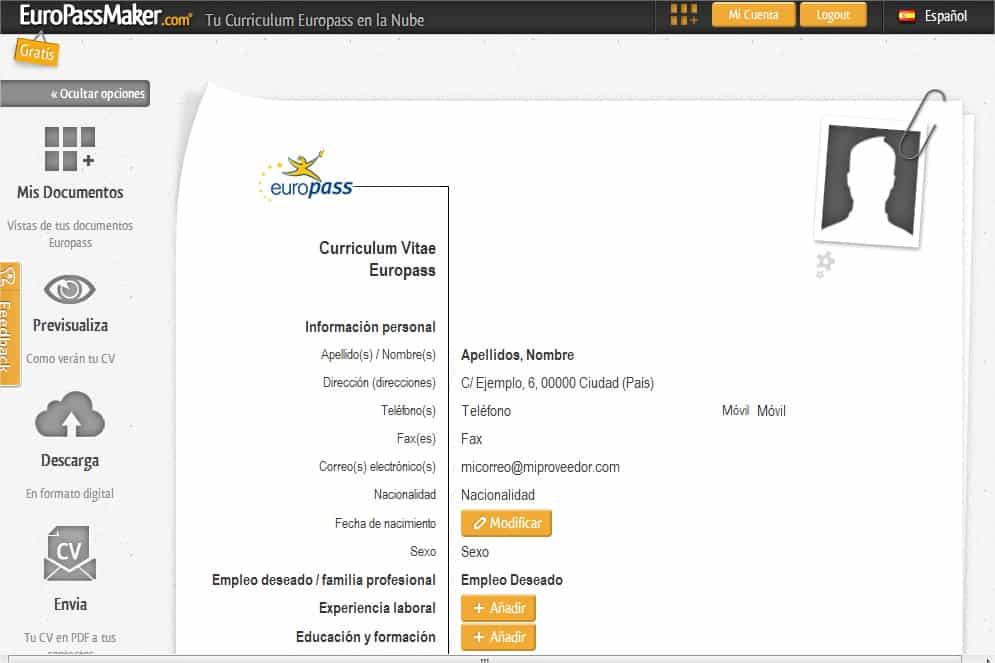The height and width of the screenshot is (663, 995).
Task: Open Mi Cuenta from the top bar
Action: point(753,14)
